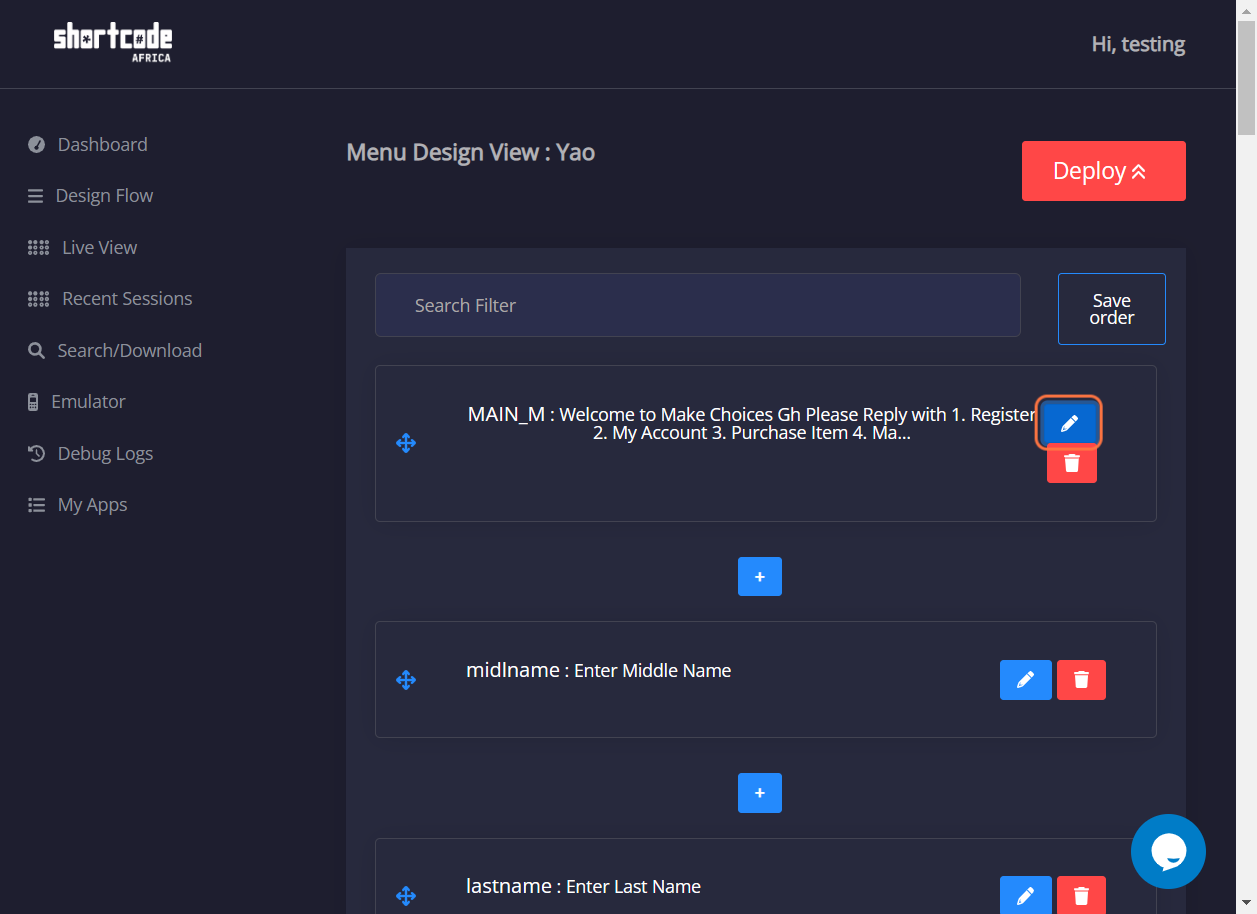Click the Hi, testing user greeting

[x=1138, y=44]
